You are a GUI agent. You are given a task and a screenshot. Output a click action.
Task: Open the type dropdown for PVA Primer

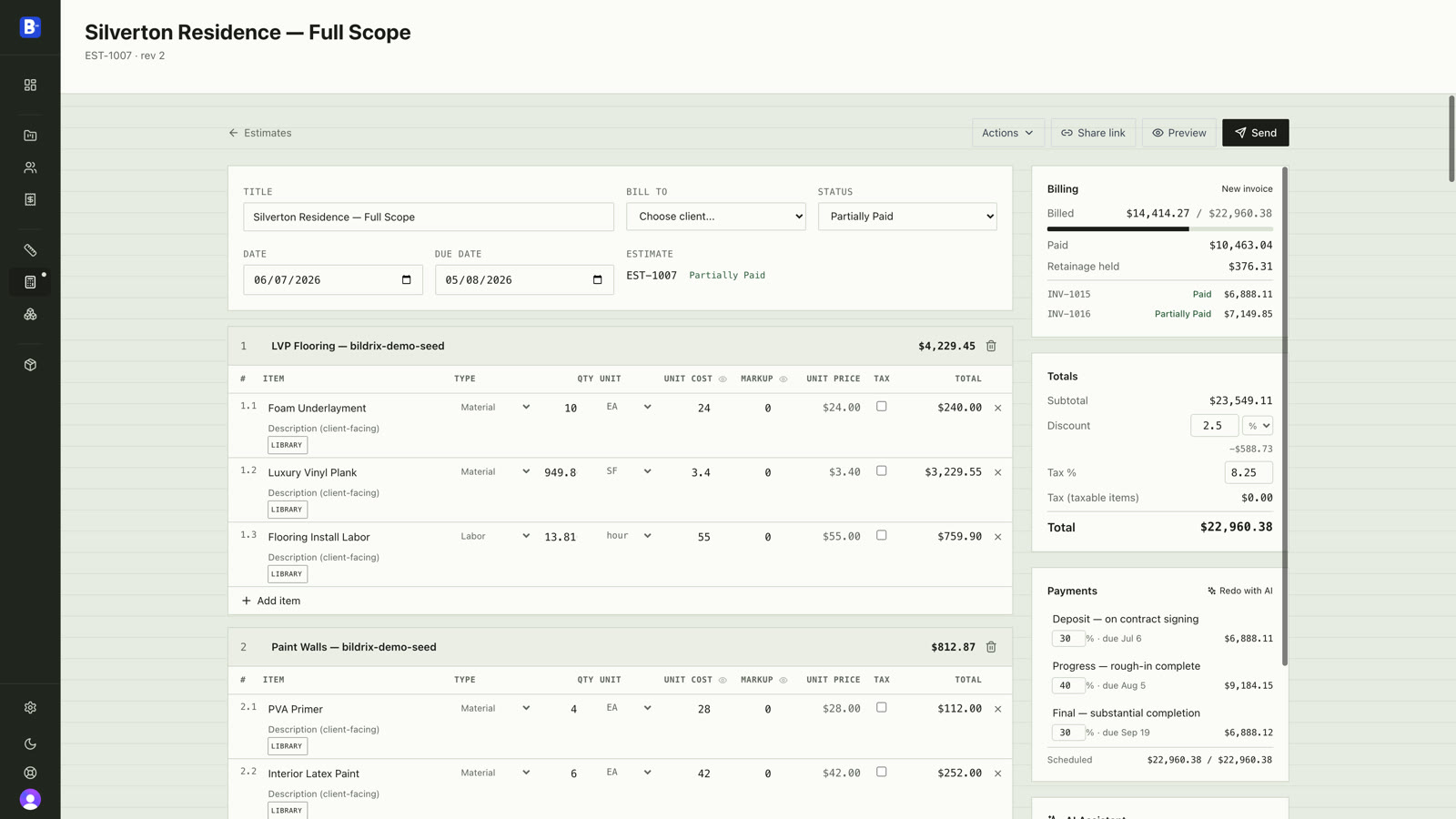(x=494, y=708)
